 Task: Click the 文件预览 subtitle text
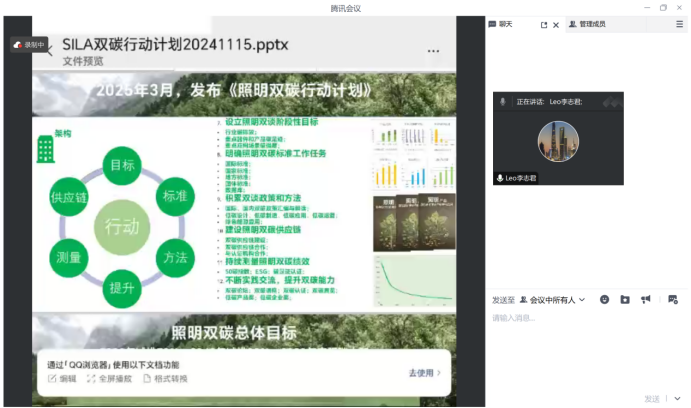(x=83, y=61)
